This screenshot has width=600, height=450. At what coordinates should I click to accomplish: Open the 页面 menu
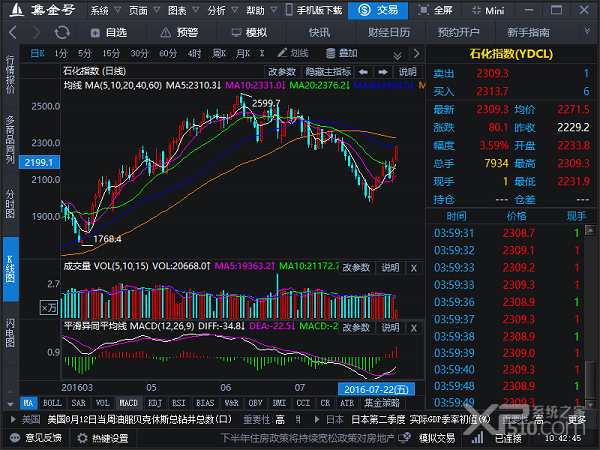click(x=144, y=10)
